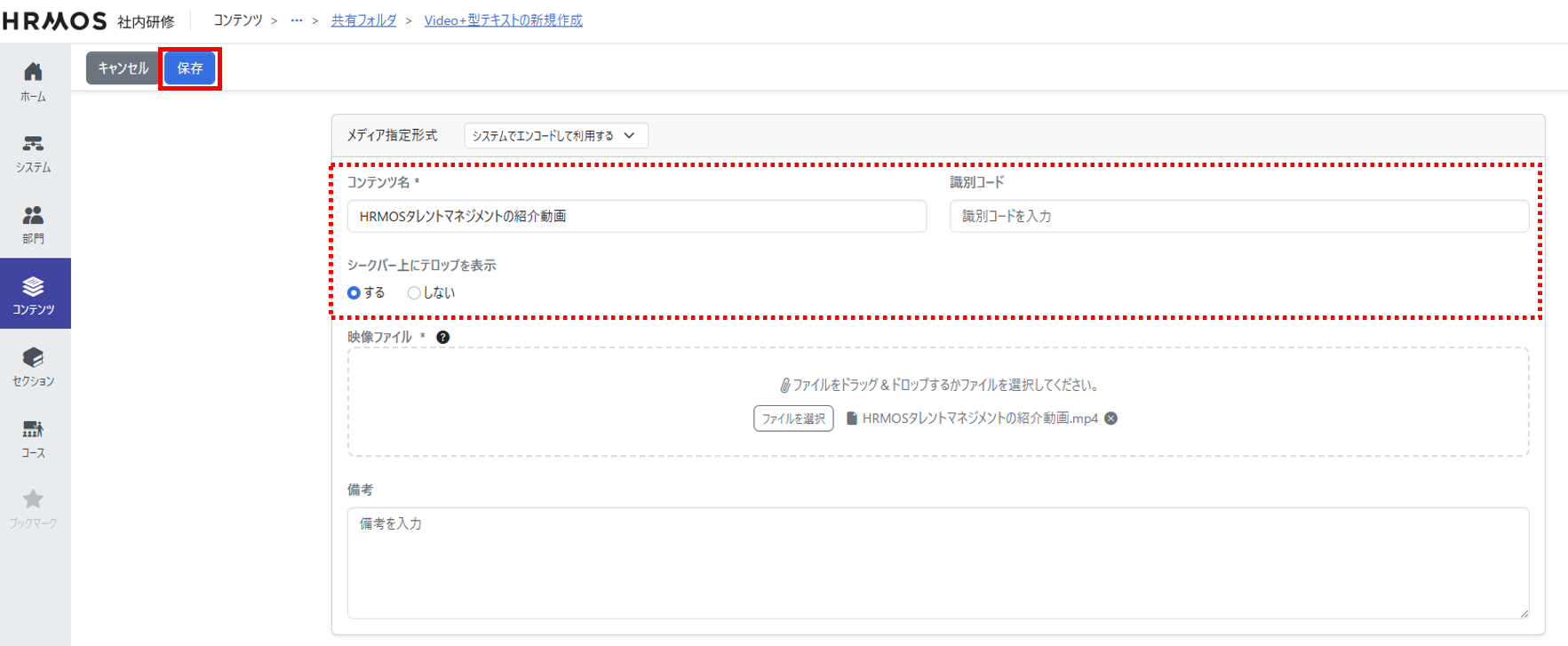Open the System sidebar section
1568x646 pixels.
pos(34,152)
